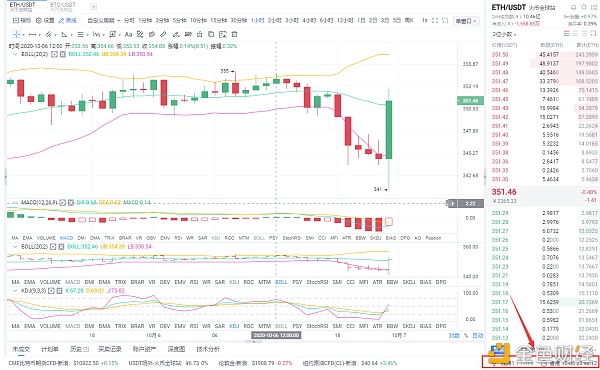The image size is (600, 370).
Task: Toggle 对数 logarithmic scale
Action: 454,336
